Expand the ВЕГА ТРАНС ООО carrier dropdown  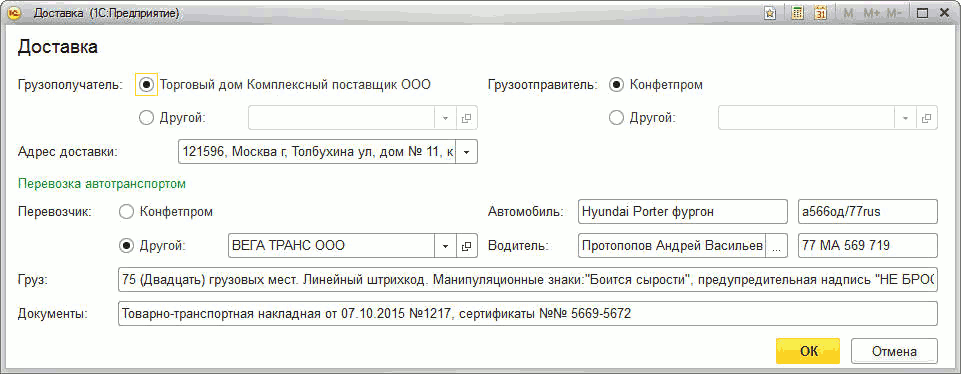click(446, 246)
